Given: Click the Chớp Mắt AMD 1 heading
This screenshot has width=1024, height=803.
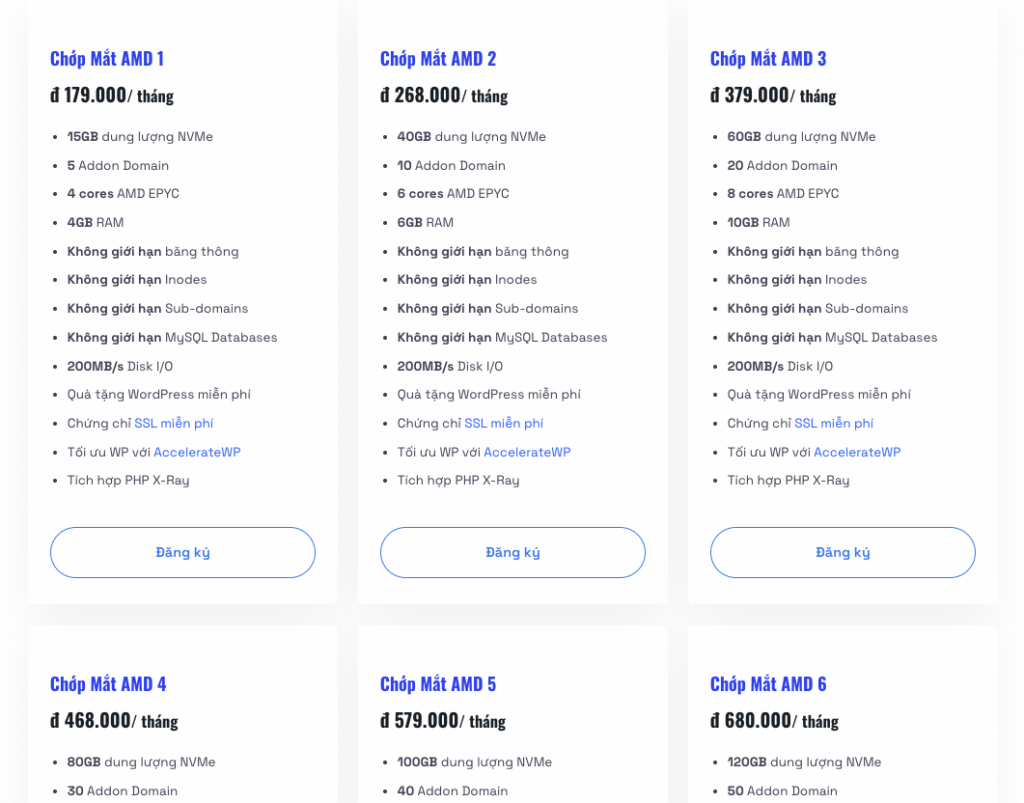Looking at the screenshot, I should click(107, 59).
